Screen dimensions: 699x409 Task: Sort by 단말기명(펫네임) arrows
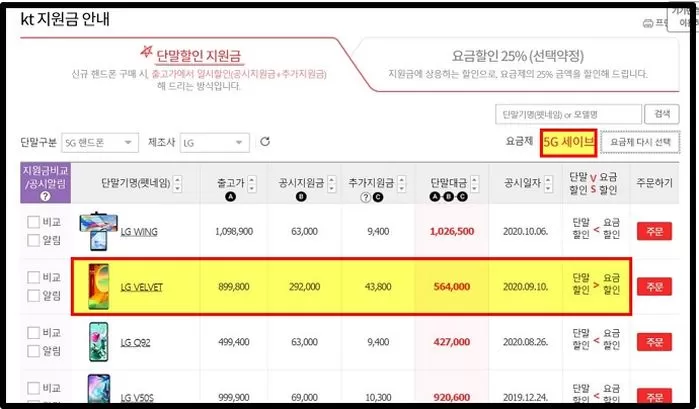pyautogui.click(x=177, y=183)
